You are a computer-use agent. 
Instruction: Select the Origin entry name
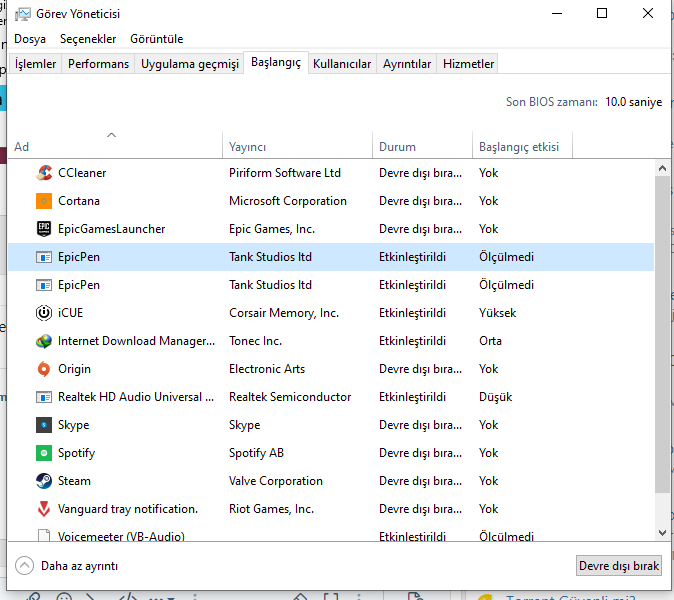click(74, 369)
